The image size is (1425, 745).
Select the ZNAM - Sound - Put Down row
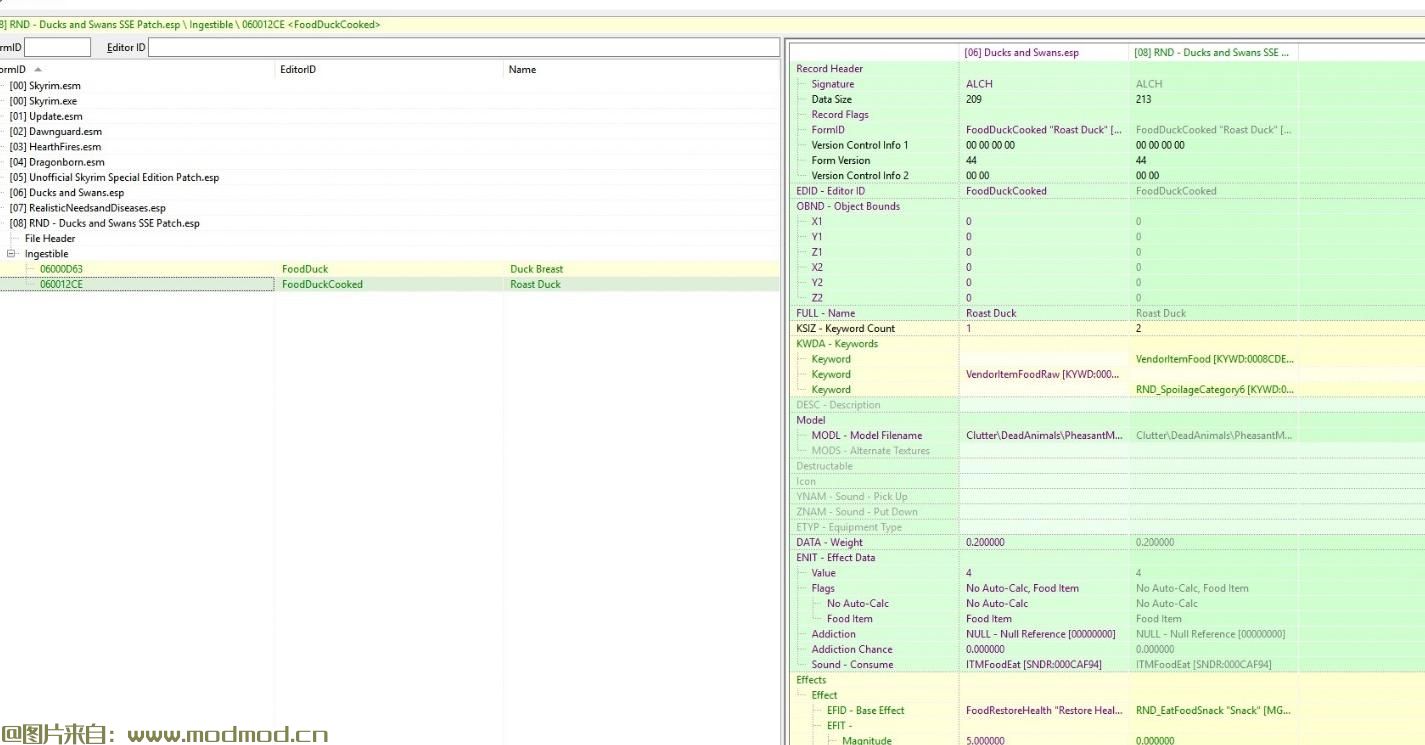point(857,512)
